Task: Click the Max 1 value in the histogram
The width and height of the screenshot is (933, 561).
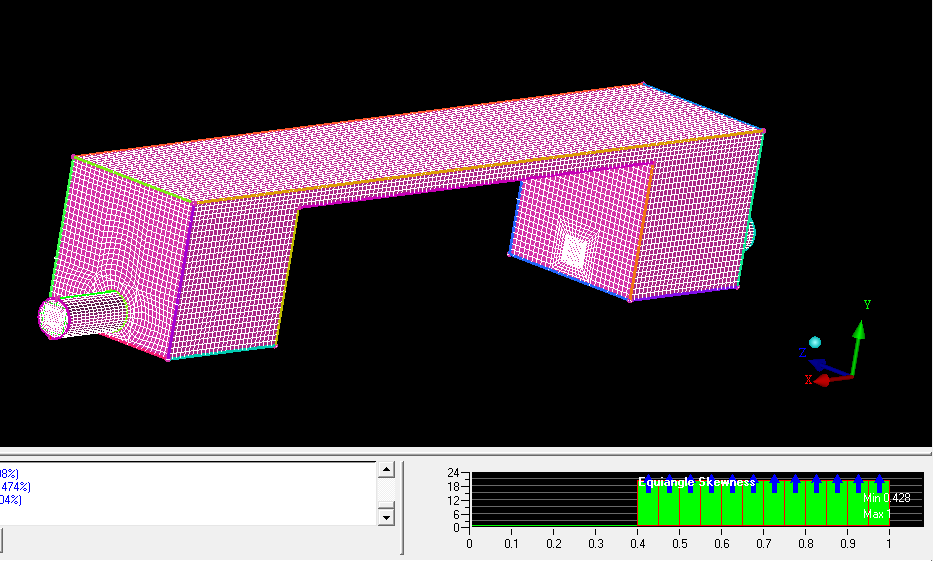Action: tap(876, 514)
